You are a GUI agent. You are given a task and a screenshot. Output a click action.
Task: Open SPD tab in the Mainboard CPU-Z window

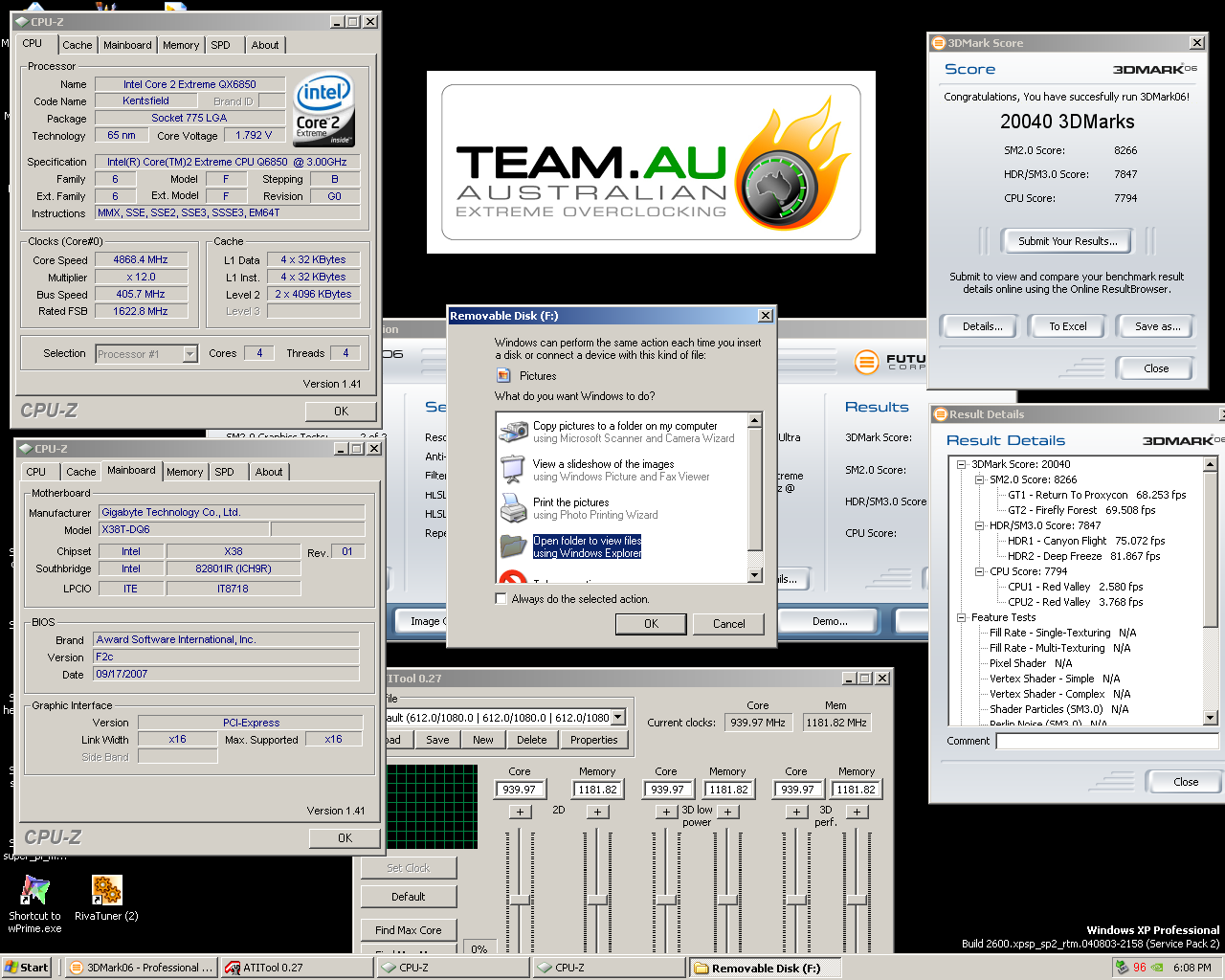(224, 472)
